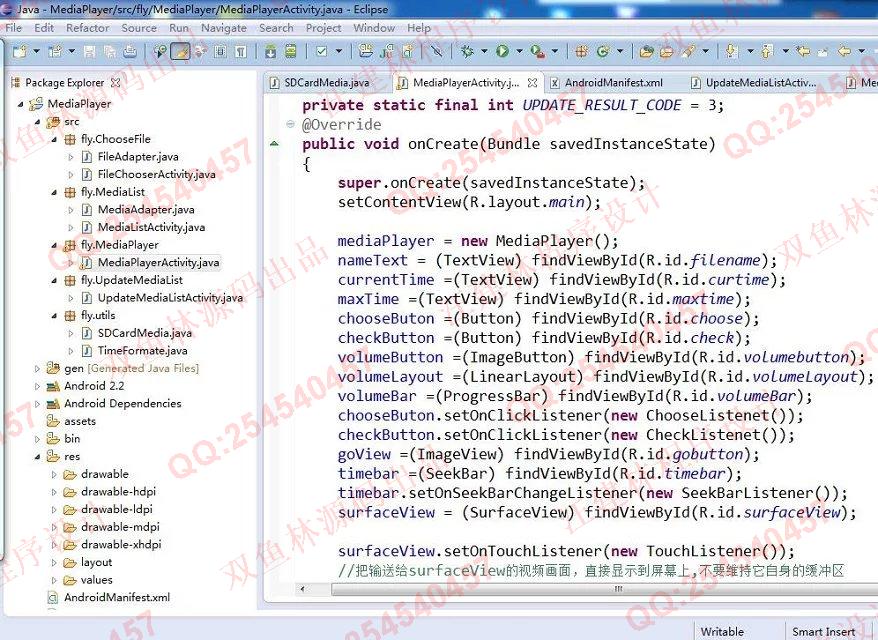Click the Print icon in toolbar
Screen dimensions: 878x640
coord(130,52)
